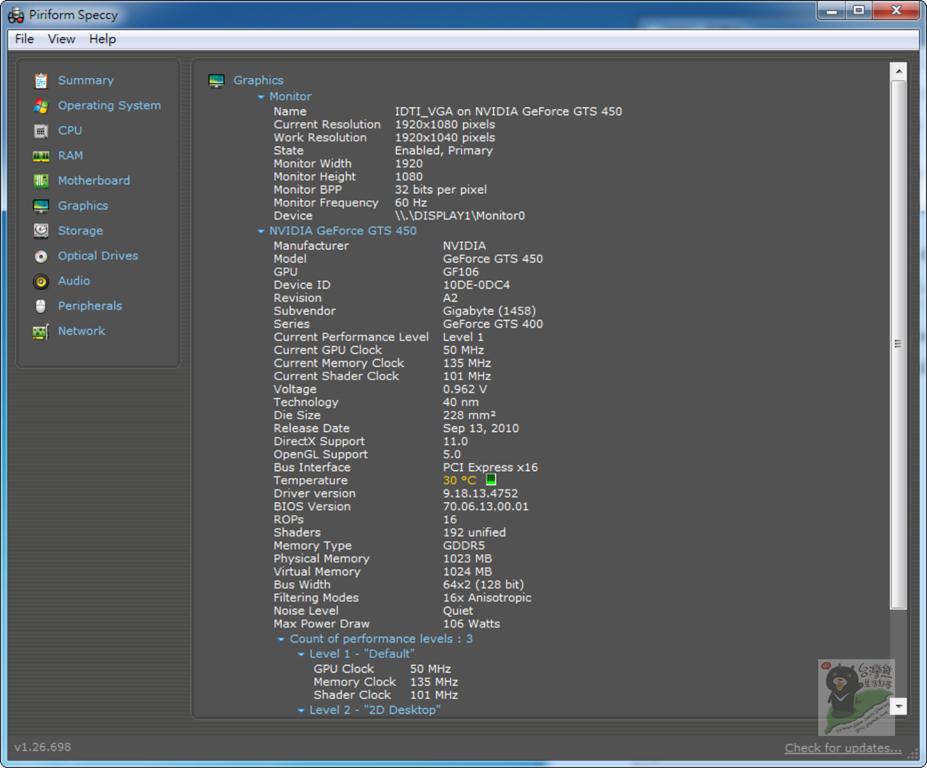The image size is (927, 768).
Task: Show the CPU section
Action: [70, 131]
